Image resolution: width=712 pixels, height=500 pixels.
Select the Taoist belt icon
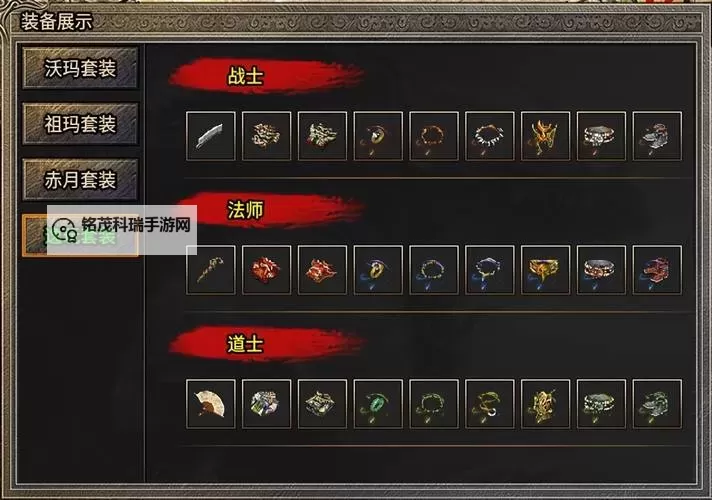(601, 404)
